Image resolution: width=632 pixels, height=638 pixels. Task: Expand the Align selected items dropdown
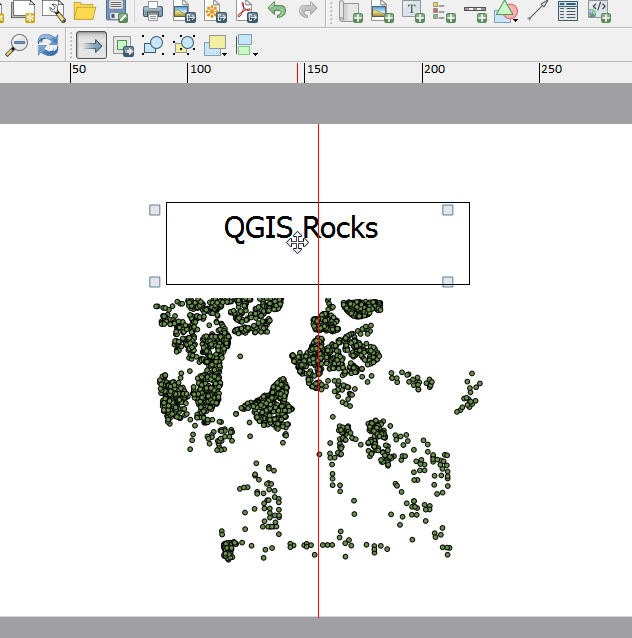point(257,52)
